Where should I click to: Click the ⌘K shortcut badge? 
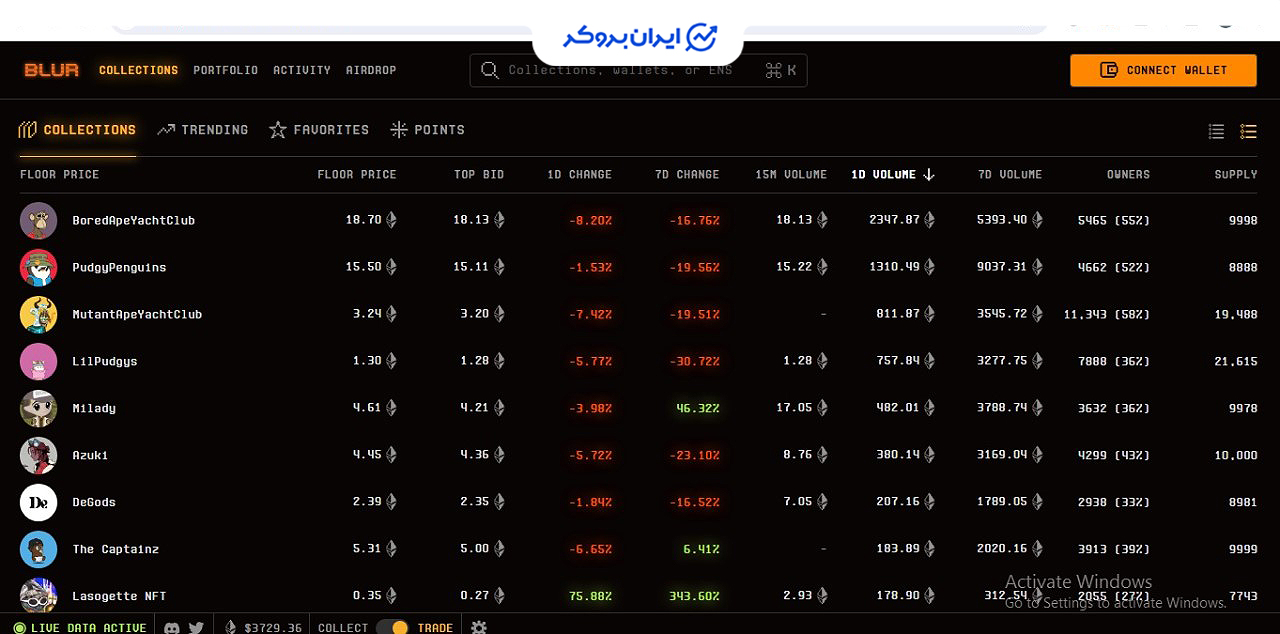780,70
